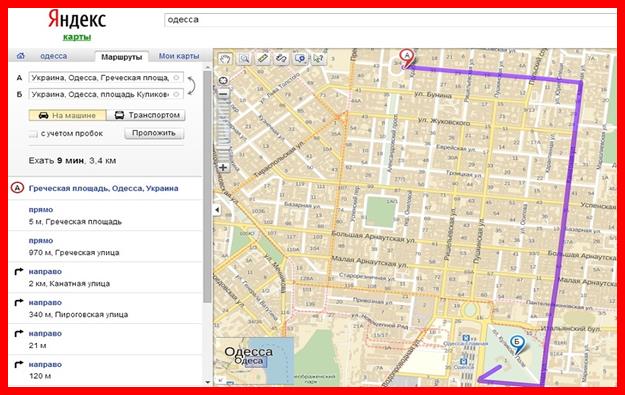Click the 340 м, Пироговская улица text
Viewport: 625px width, 395px height.
(78, 314)
